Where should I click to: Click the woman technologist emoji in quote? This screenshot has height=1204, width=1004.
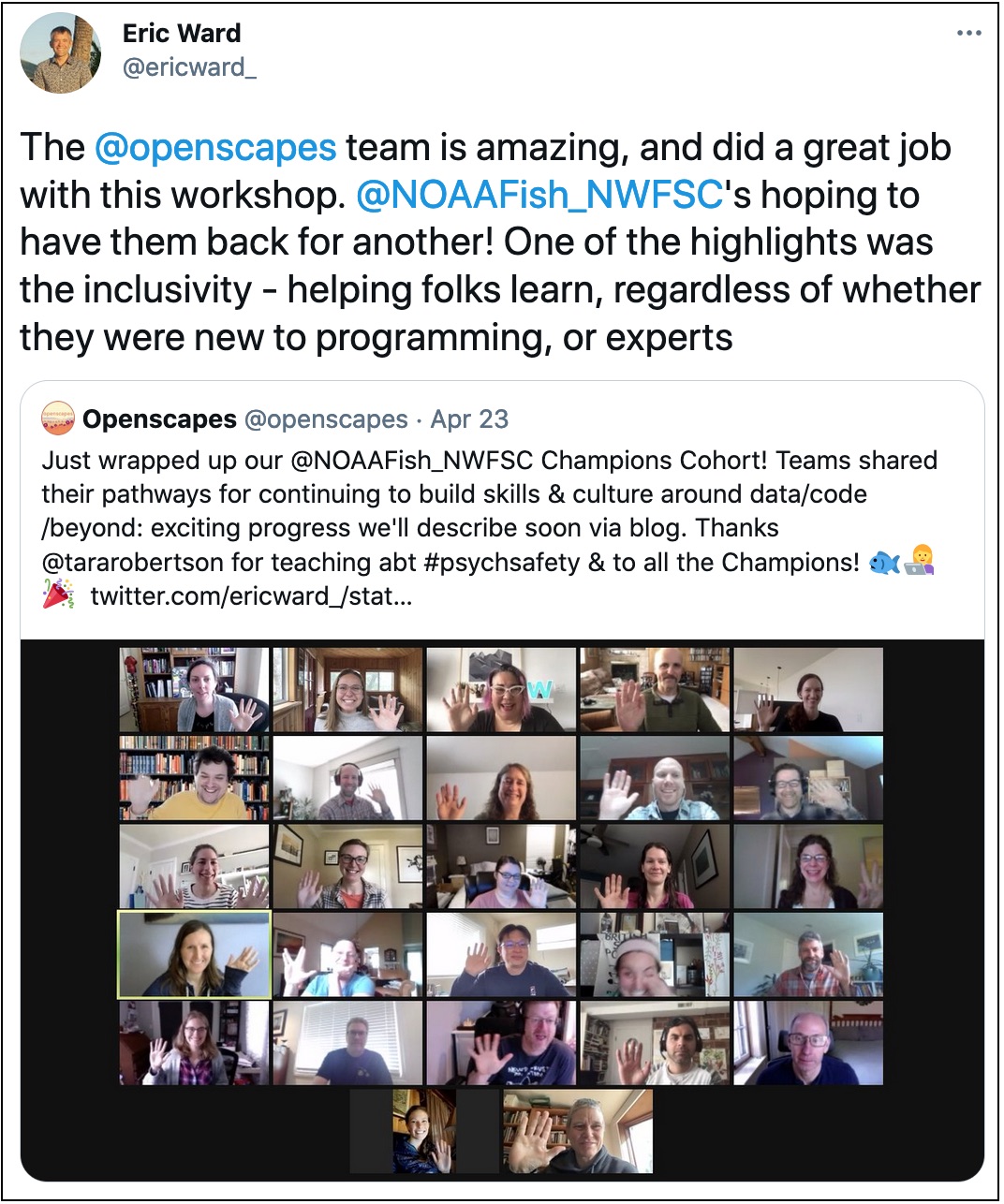click(x=920, y=561)
